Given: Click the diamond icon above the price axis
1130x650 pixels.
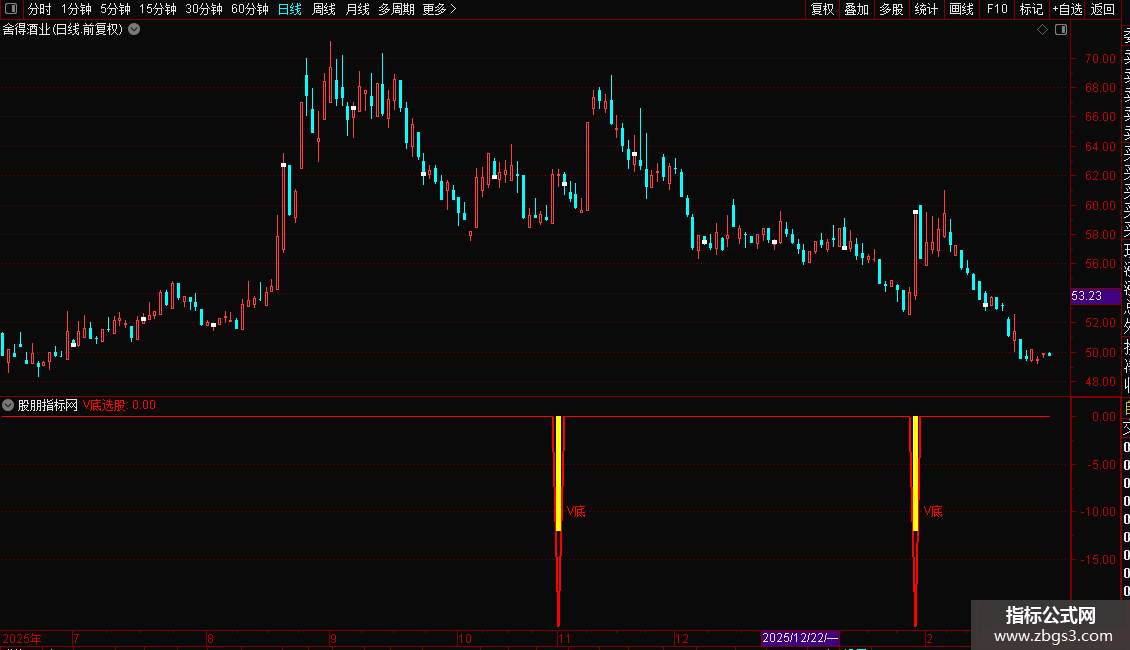Looking at the screenshot, I should [1042, 30].
